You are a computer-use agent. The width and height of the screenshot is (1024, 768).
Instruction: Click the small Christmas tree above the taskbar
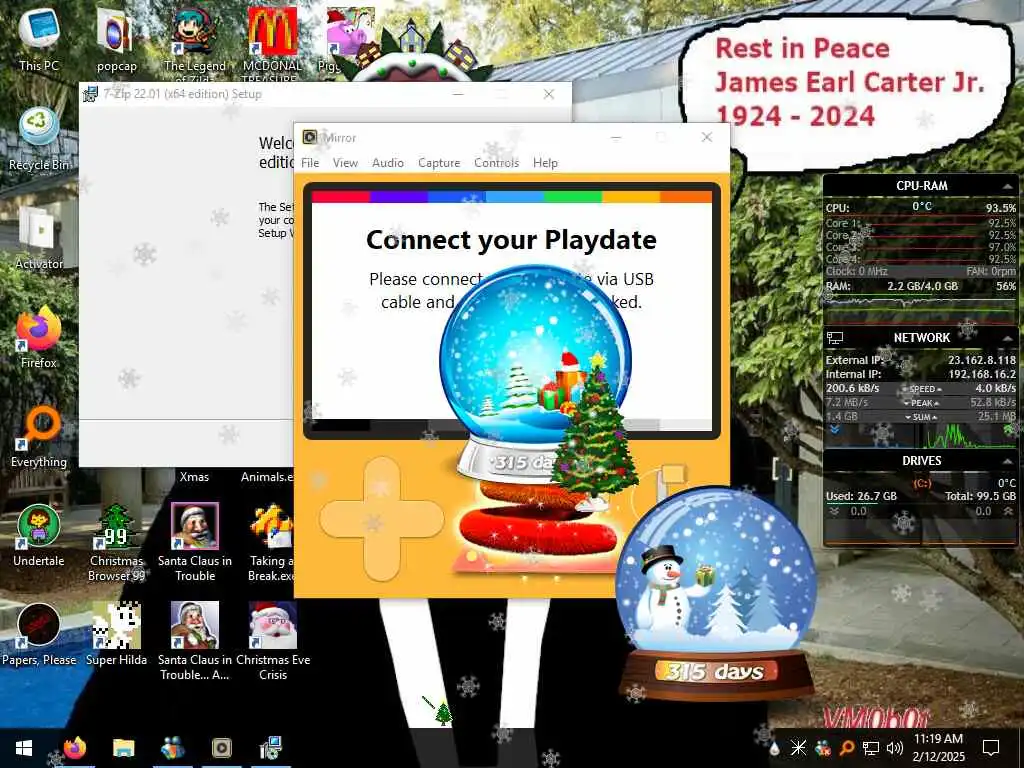(443, 714)
